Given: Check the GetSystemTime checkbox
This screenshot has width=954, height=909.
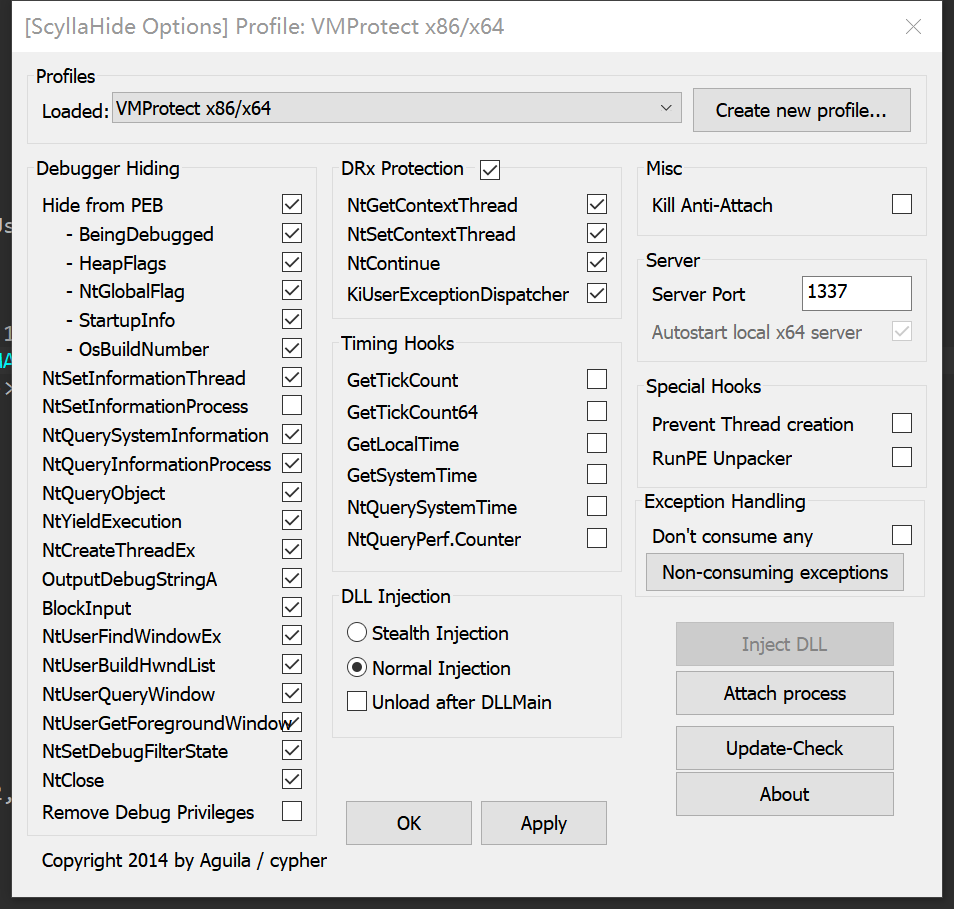Looking at the screenshot, I should [597, 474].
